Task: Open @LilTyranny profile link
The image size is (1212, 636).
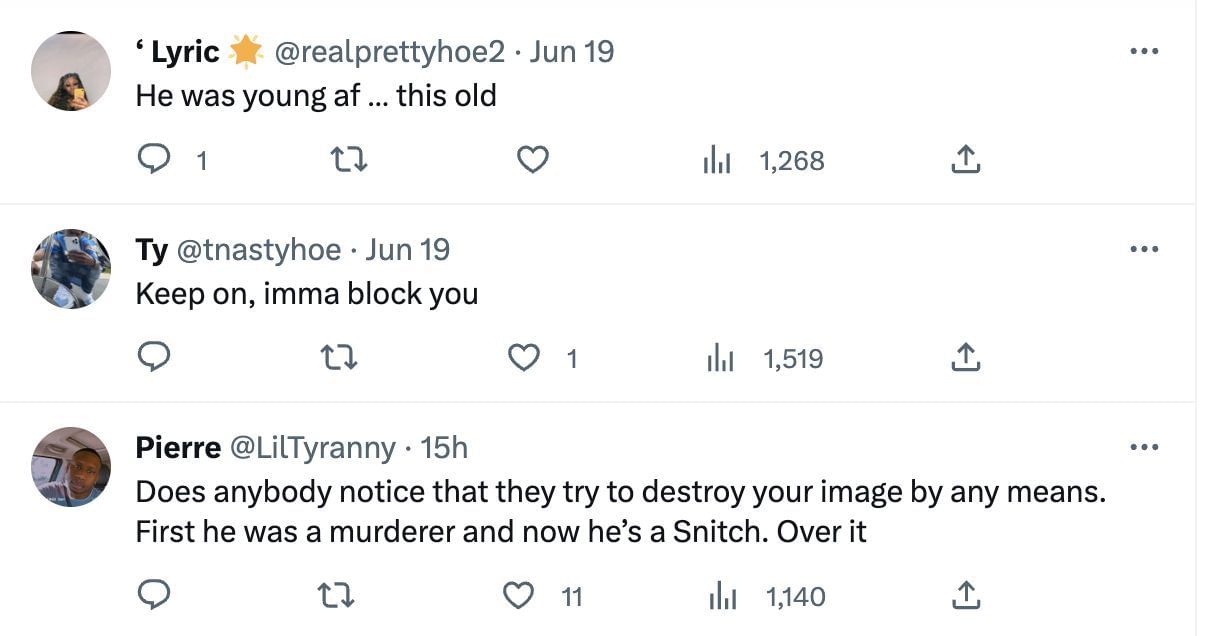Action: (x=313, y=447)
